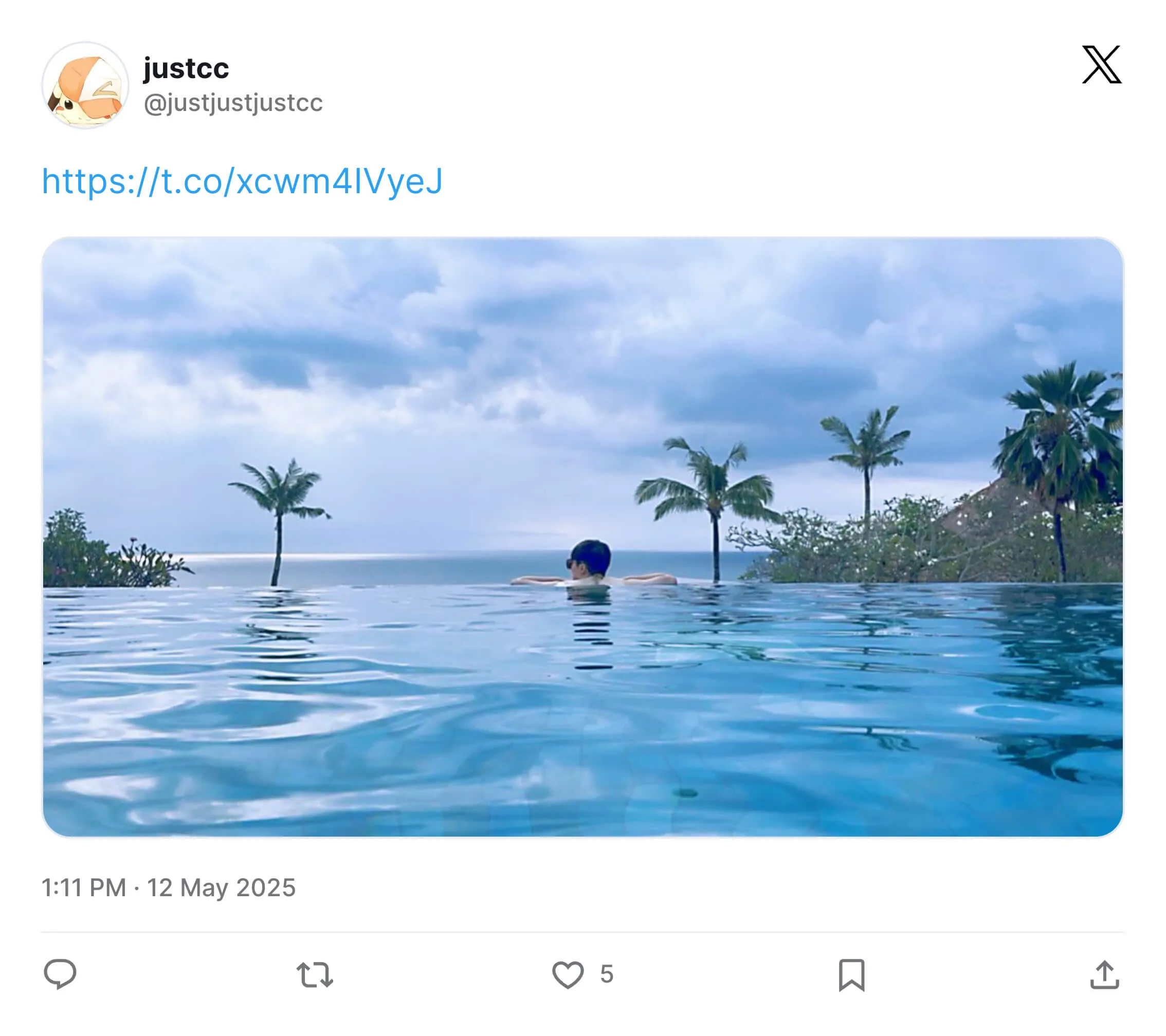This screenshot has height=1036, width=1166.
Task: Click the 1:11 PM timestamp
Action: coord(84,888)
